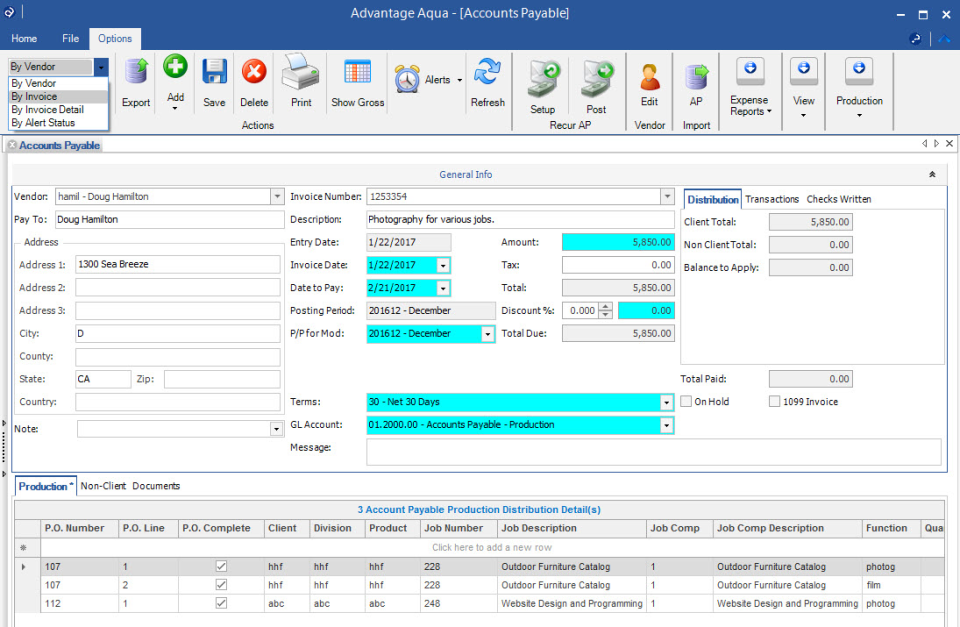
Task: Expand the Terms dropdown
Action: coord(666,402)
